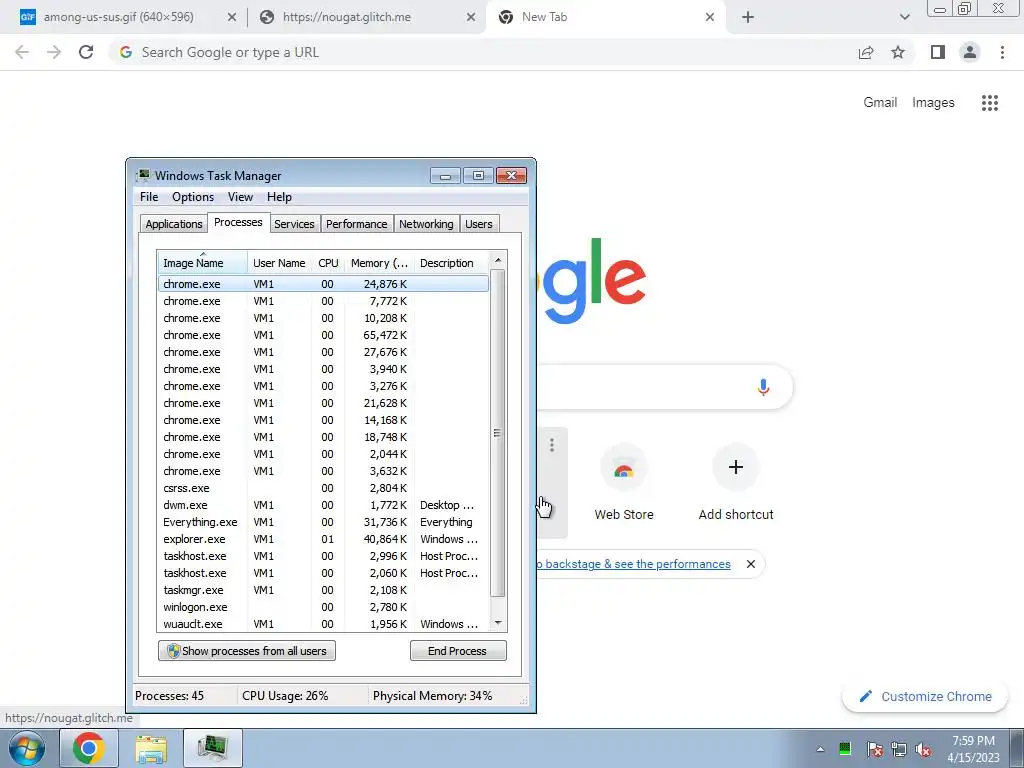
Task: Open Task Manager Options menu
Action: click(193, 197)
